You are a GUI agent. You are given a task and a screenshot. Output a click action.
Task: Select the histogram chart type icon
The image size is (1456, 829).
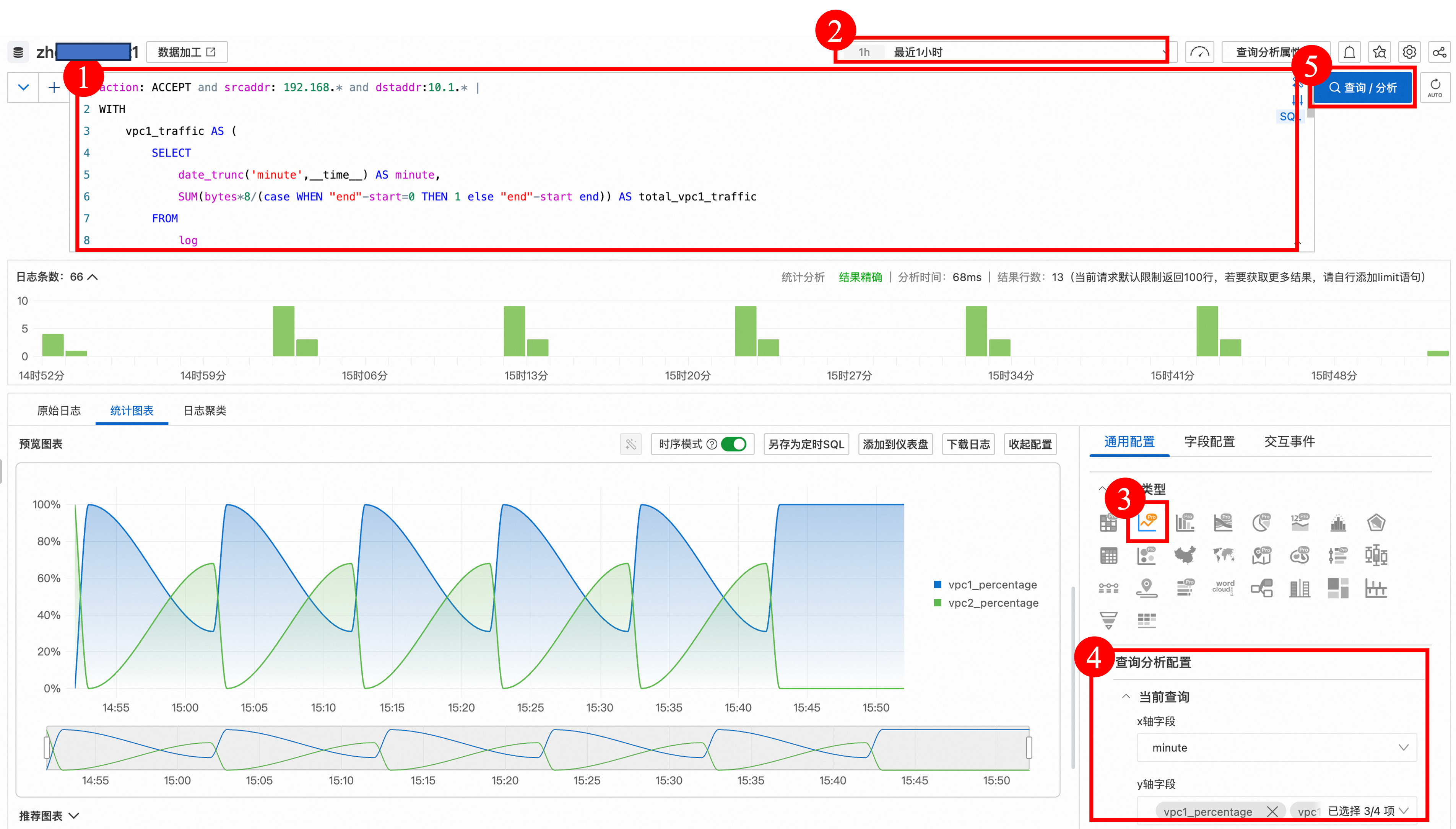pyautogui.click(x=1338, y=523)
